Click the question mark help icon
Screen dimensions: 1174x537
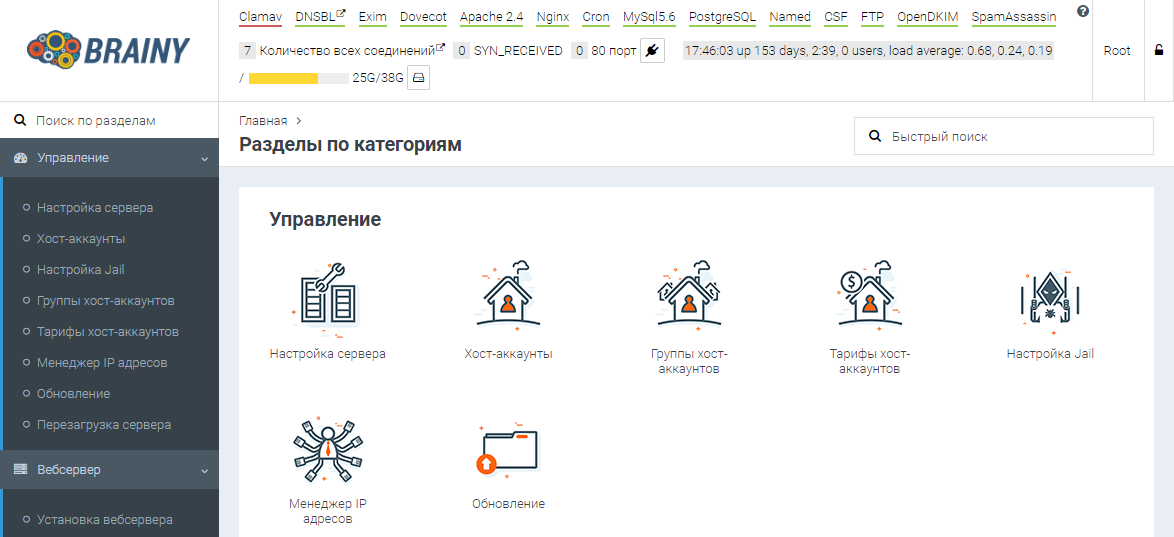coord(1083,12)
